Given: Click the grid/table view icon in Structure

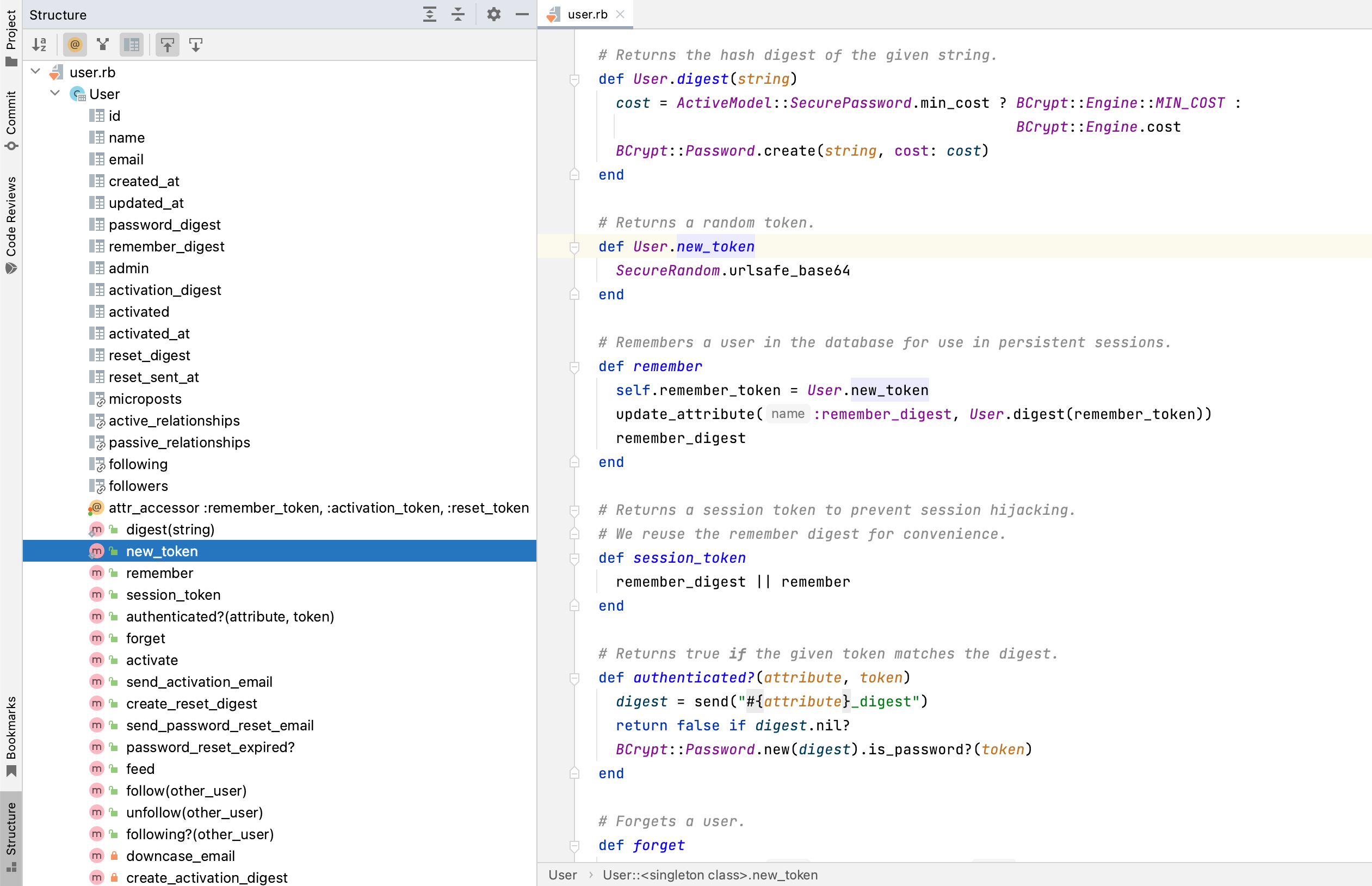Looking at the screenshot, I should (133, 44).
